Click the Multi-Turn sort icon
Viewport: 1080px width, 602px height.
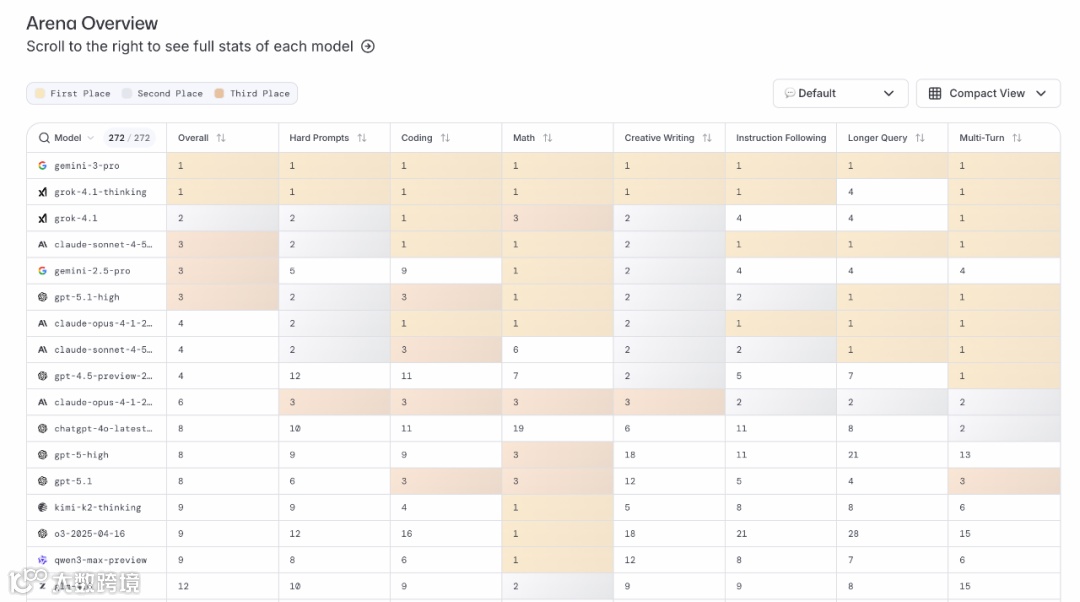click(1017, 138)
